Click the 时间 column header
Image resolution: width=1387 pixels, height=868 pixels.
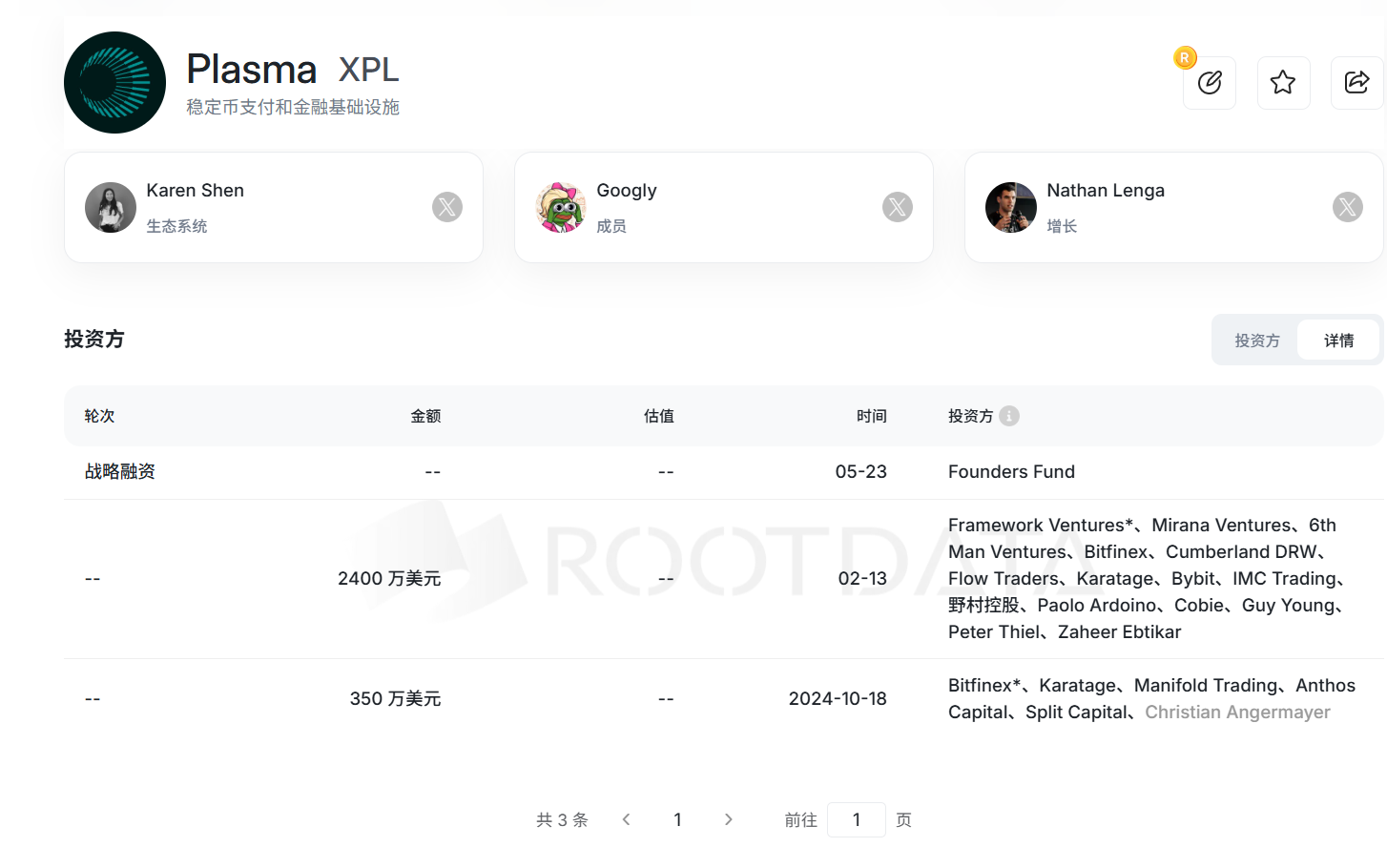[872, 416]
